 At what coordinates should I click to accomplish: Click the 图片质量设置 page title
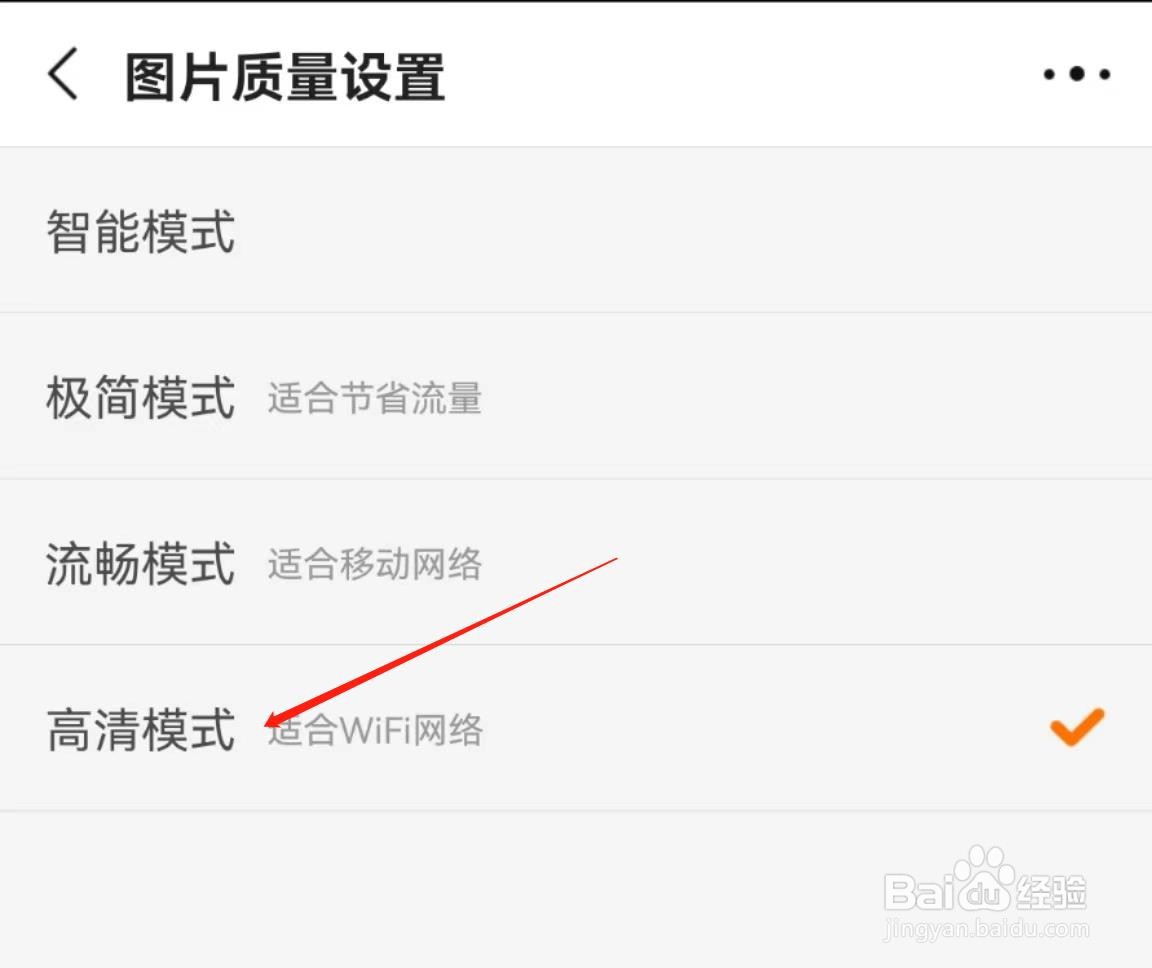tap(284, 76)
